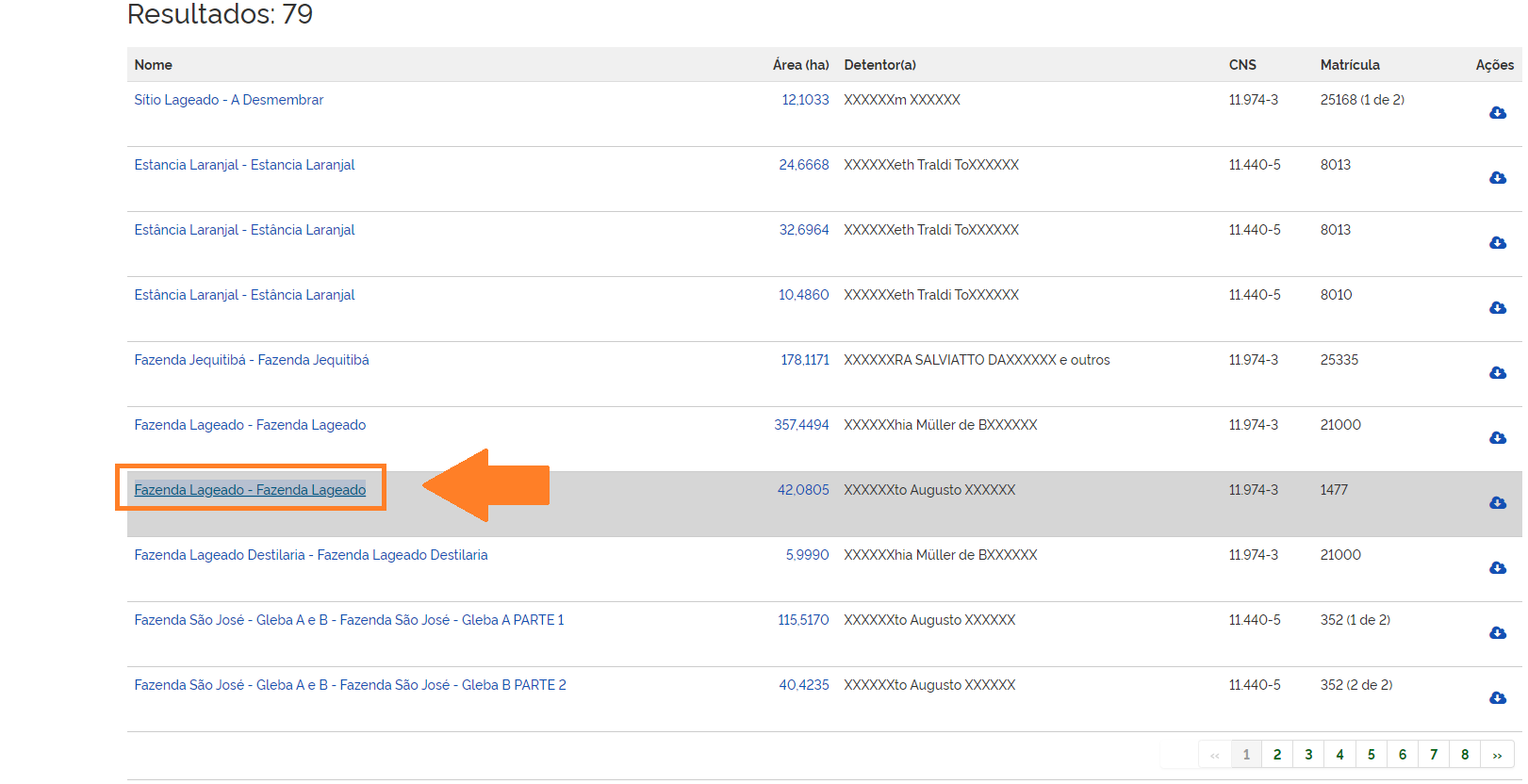
Task: Click the 178,1171 area value
Action: click(804, 360)
